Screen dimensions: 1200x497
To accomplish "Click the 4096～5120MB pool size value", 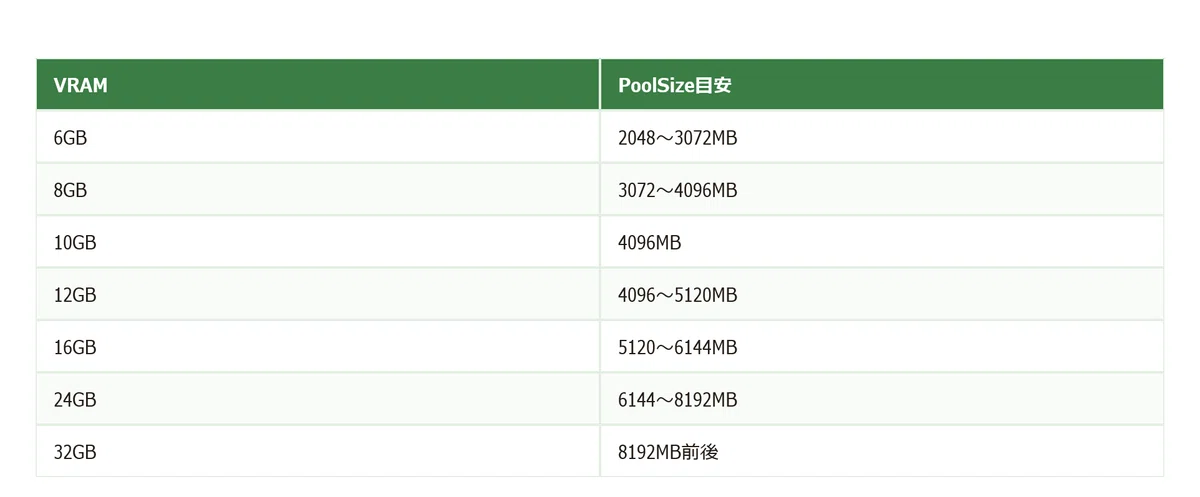I will click(x=678, y=295).
